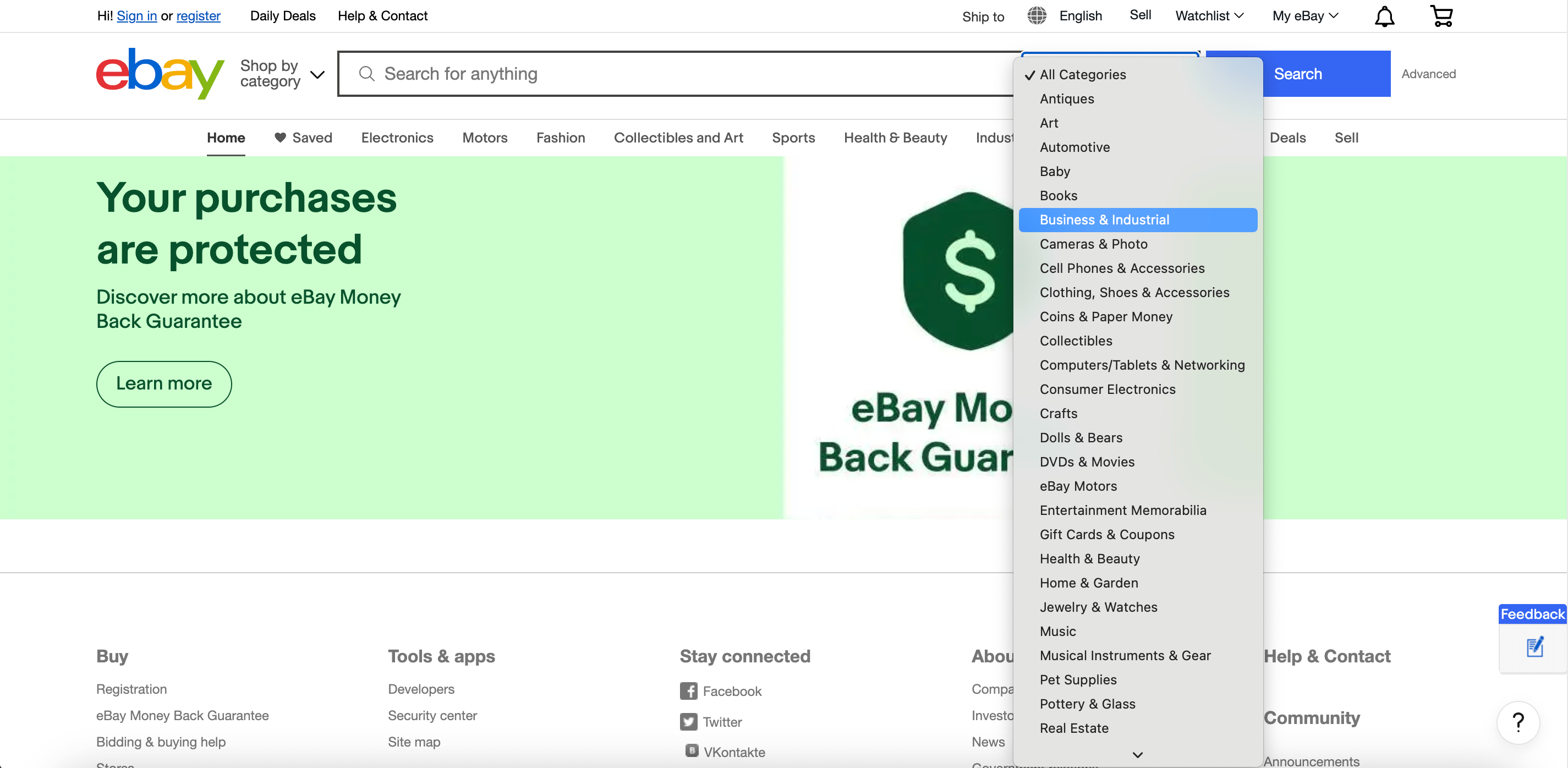
Task: Open the My eBay dropdown
Action: (1305, 16)
